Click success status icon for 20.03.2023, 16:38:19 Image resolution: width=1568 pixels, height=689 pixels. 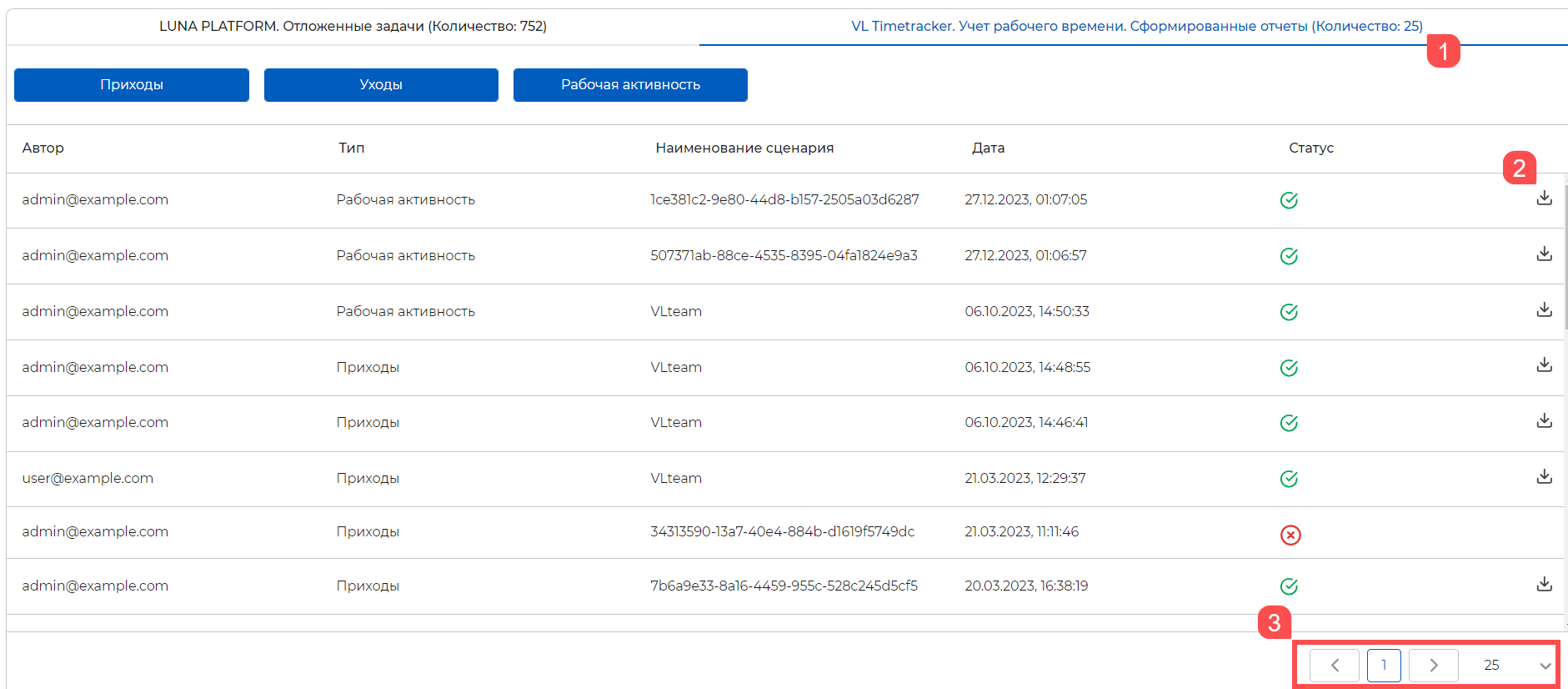click(x=1289, y=586)
